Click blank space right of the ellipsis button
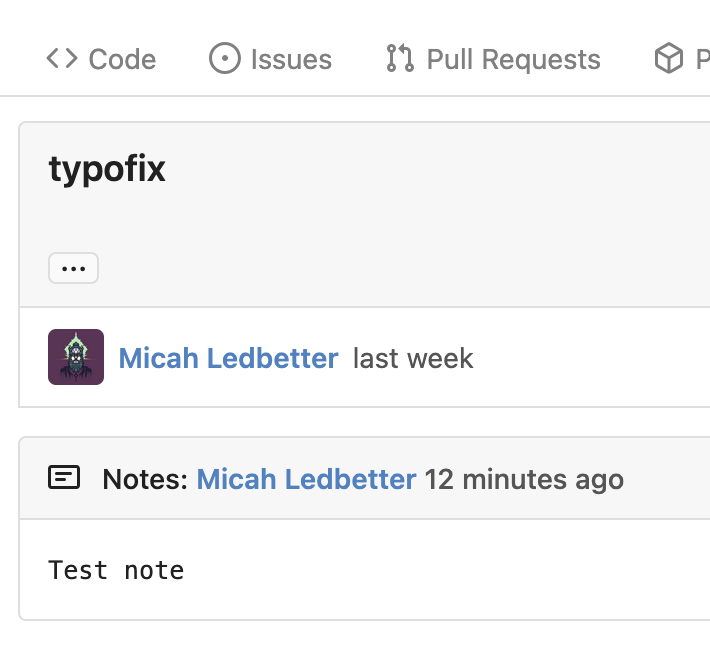The width and height of the screenshot is (710, 646). 400,268
